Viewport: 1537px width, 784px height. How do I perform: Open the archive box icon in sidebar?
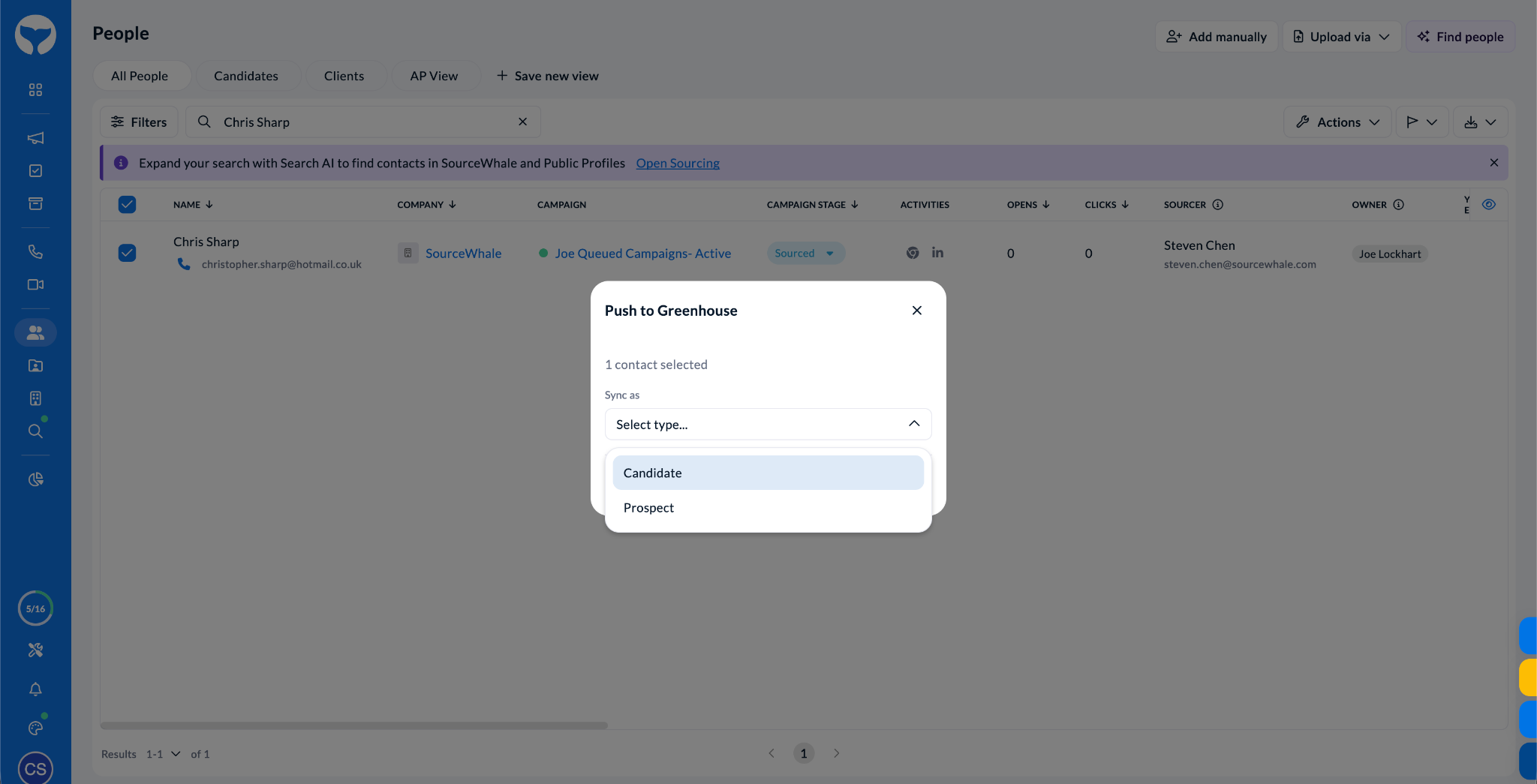35,204
